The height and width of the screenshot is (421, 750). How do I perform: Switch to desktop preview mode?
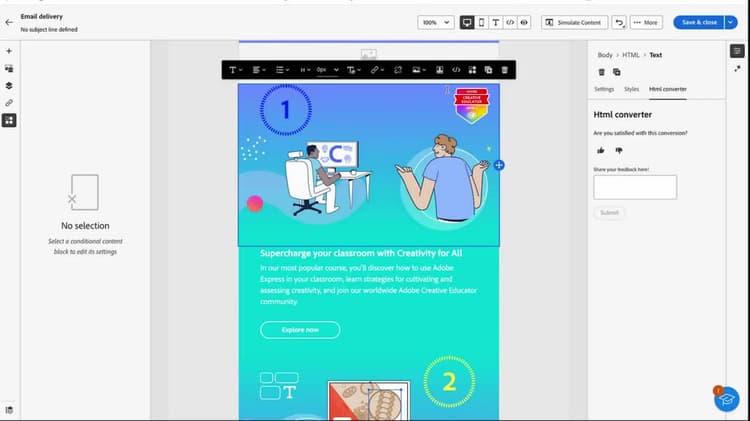point(467,22)
